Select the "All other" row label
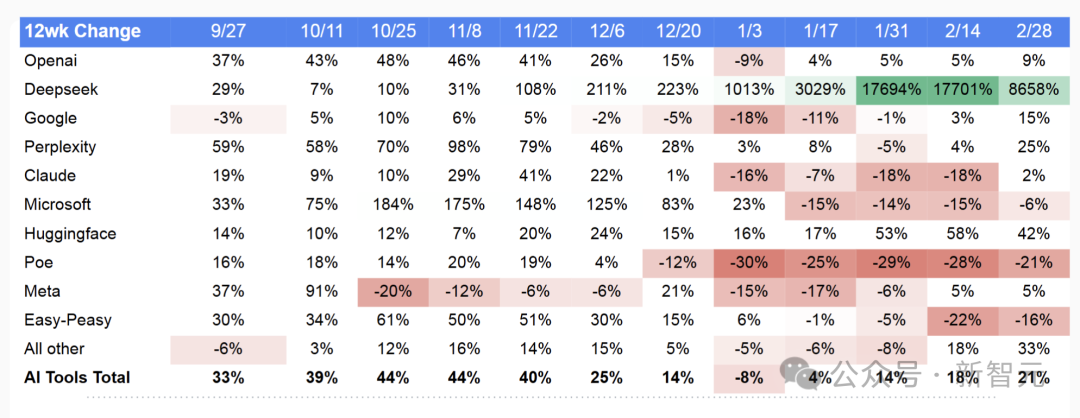This screenshot has height=418, width=1080. [x=55, y=349]
